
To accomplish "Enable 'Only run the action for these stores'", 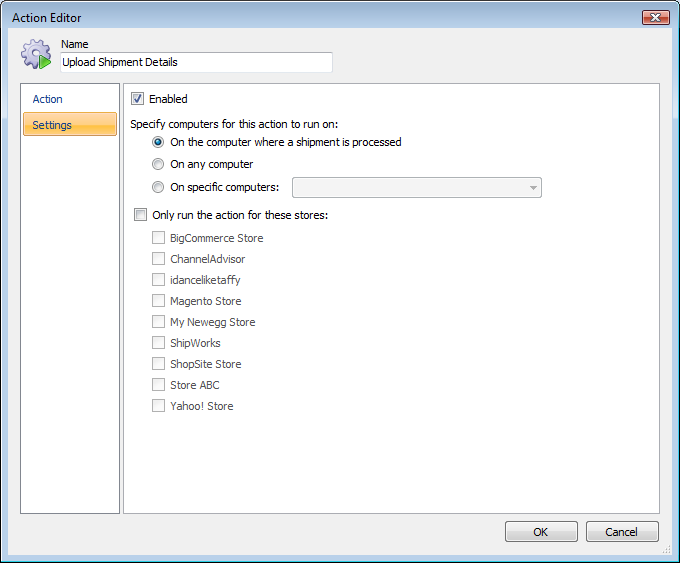I will point(141,215).
